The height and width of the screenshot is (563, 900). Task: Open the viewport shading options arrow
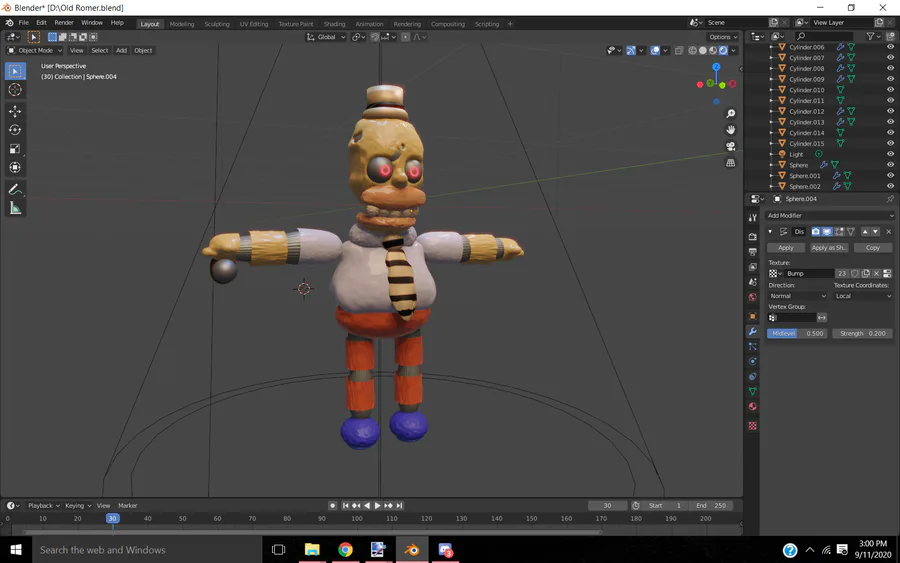click(734, 51)
